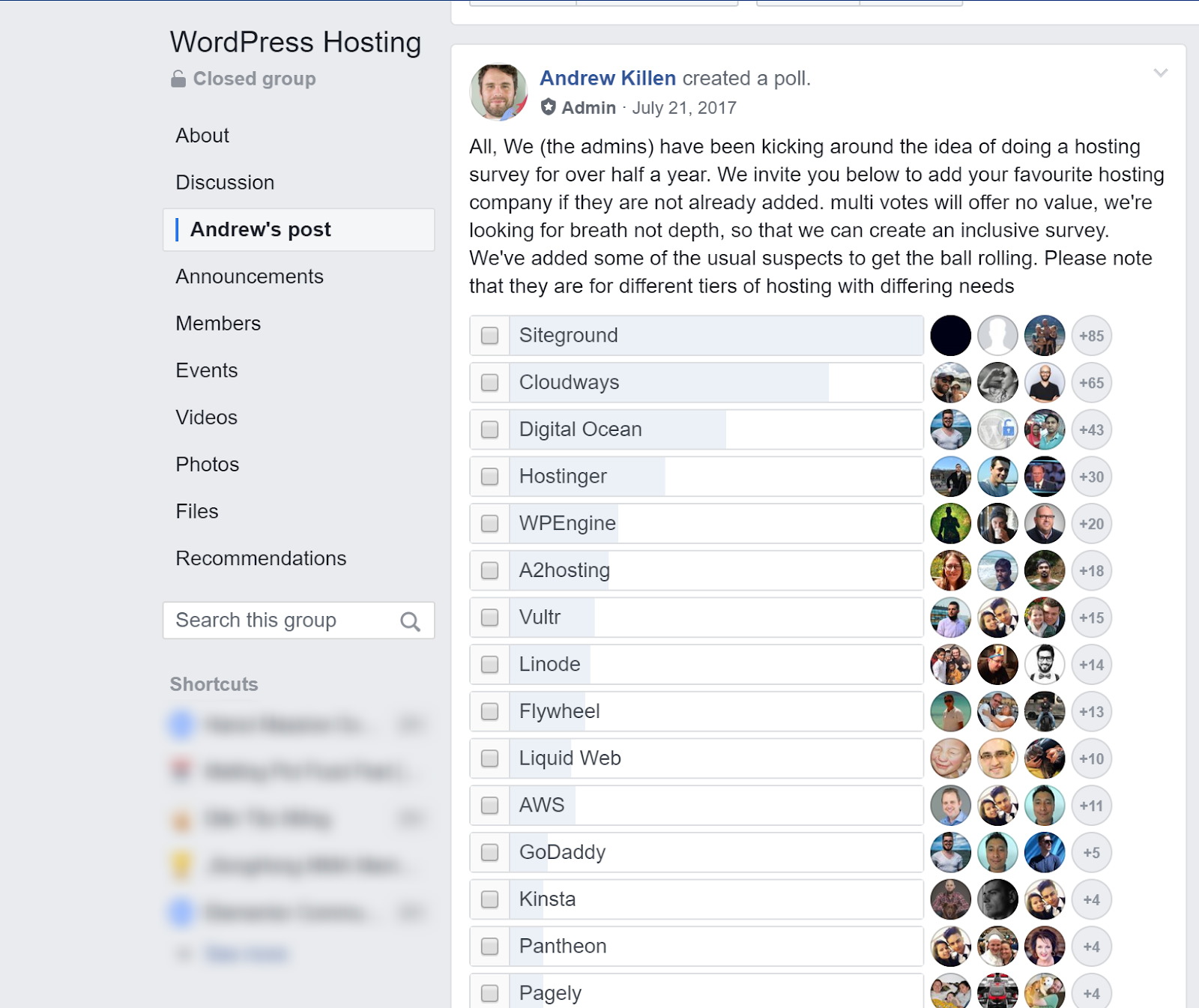Click the +4 badge next to Kinsta
The width and height of the screenshot is (1199, 1008).
1091,899
